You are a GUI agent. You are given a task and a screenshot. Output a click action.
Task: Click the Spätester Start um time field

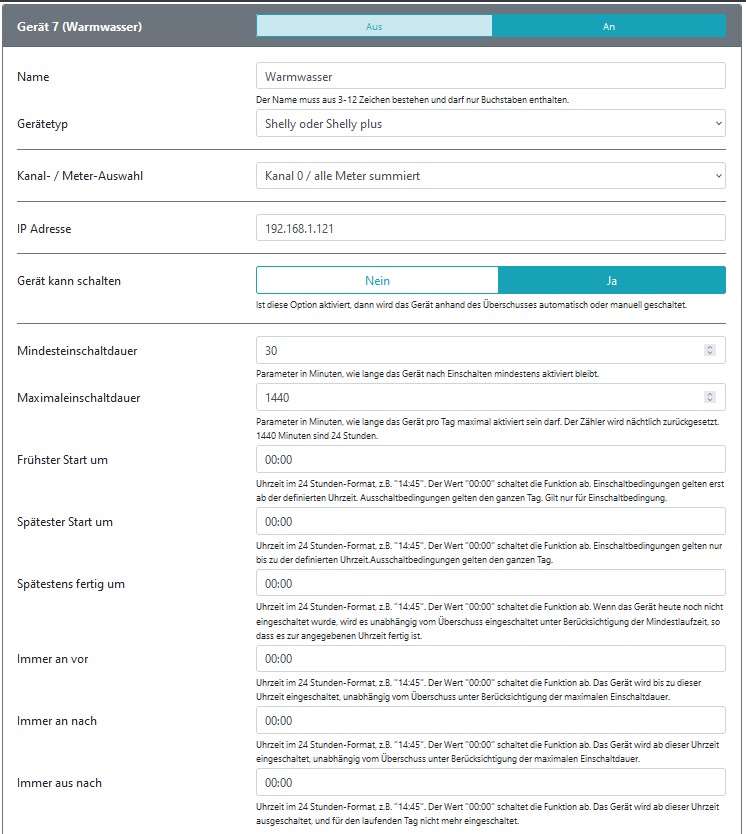(x=490, y=522)
